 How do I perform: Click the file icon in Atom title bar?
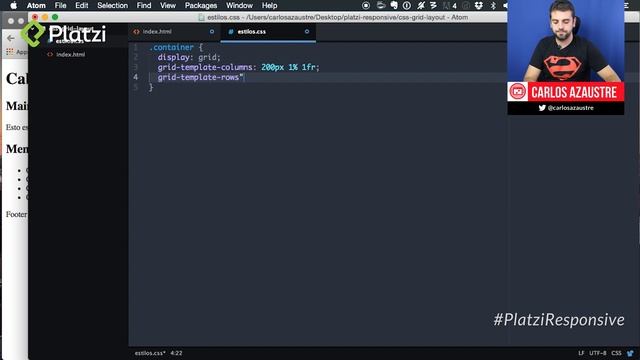click(201, 17)
